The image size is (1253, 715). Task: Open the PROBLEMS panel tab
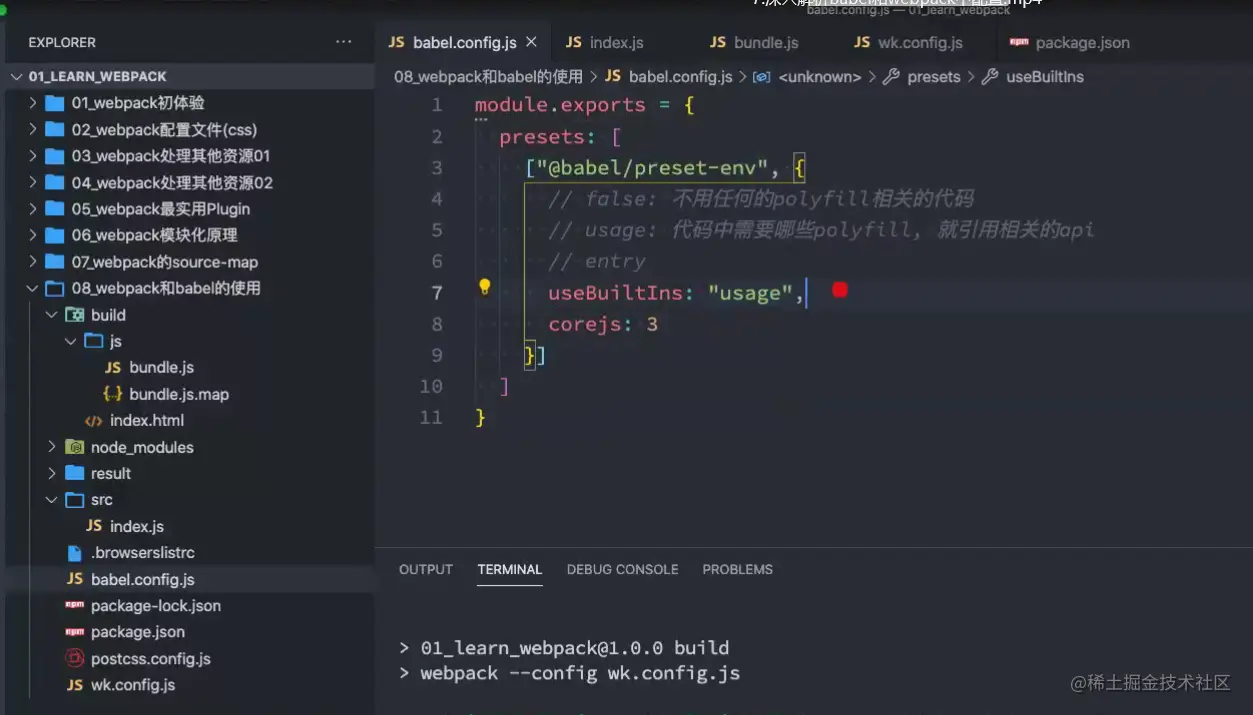(x=737, y=569)
